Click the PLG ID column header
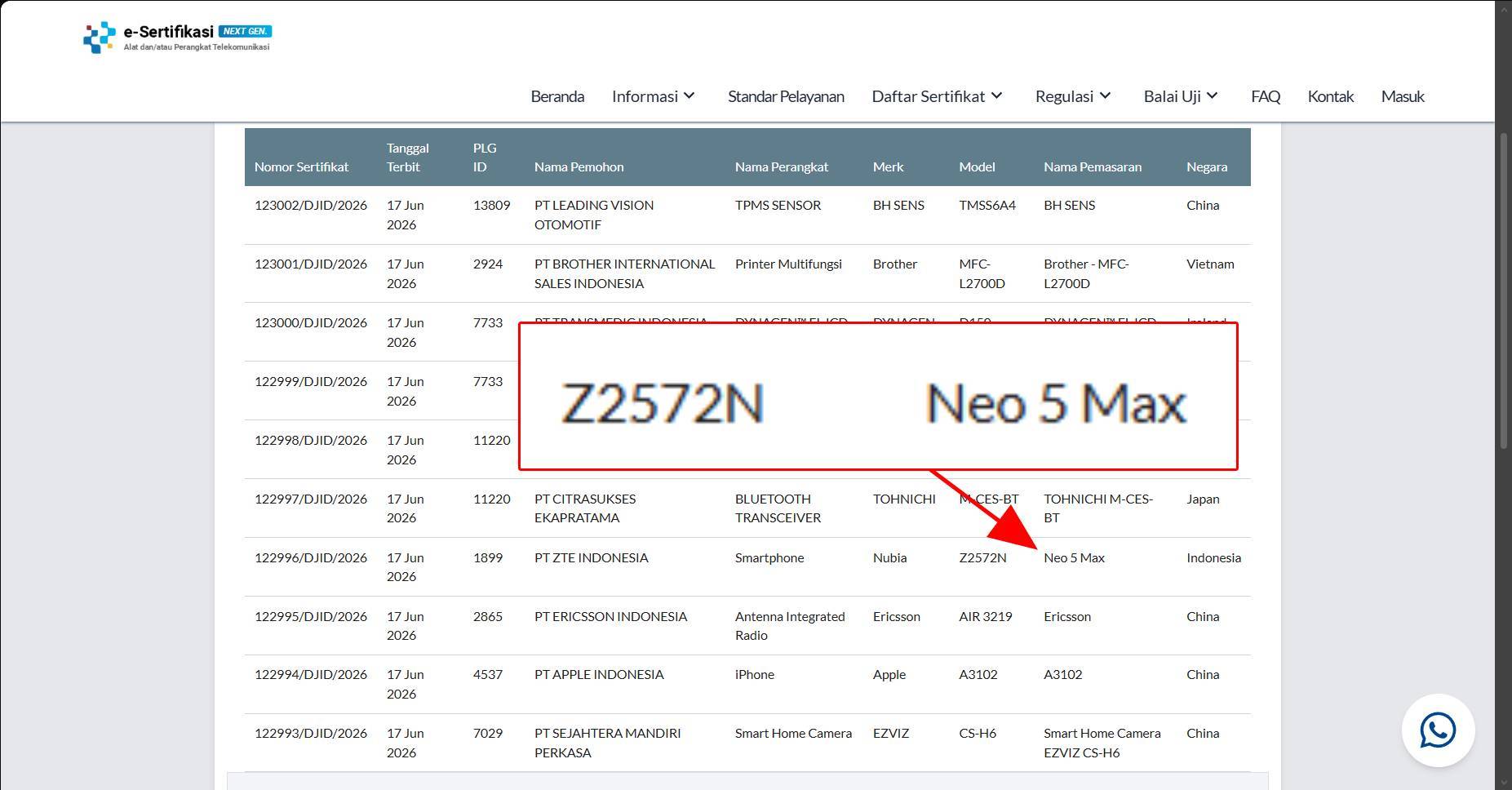The image size is (1512, 790). (485, 157)
